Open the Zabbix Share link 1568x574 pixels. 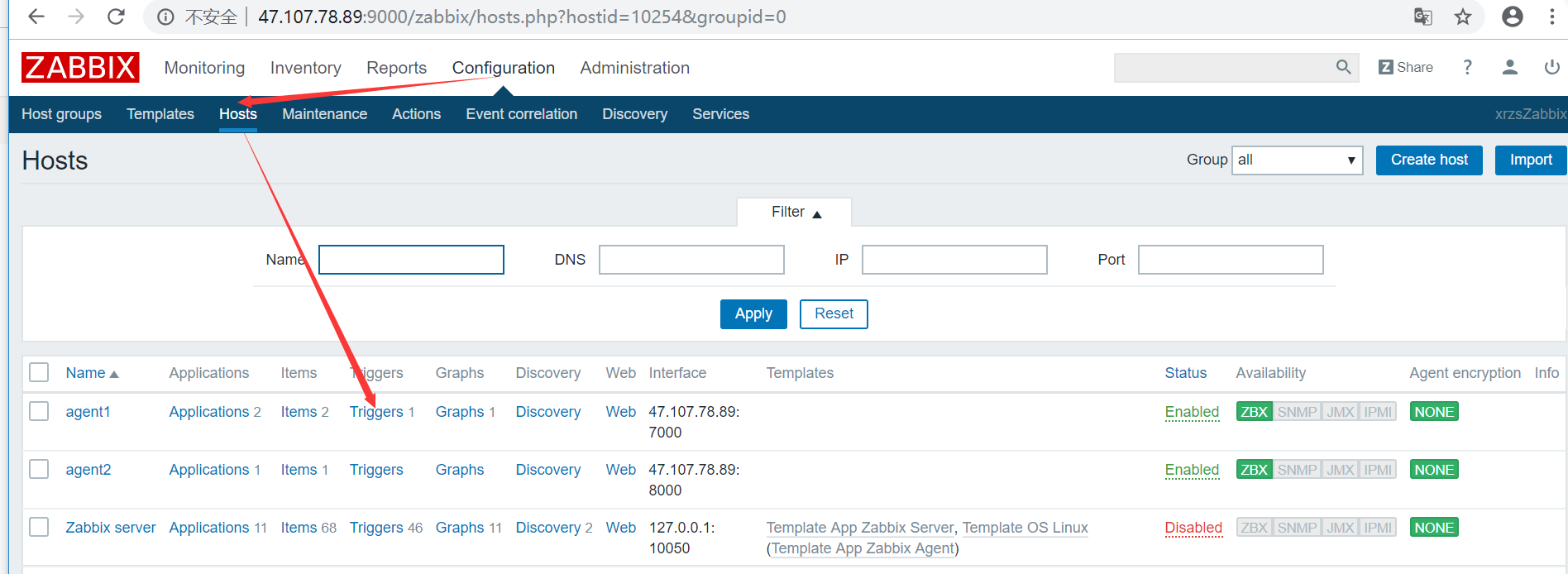(1405, 67)
